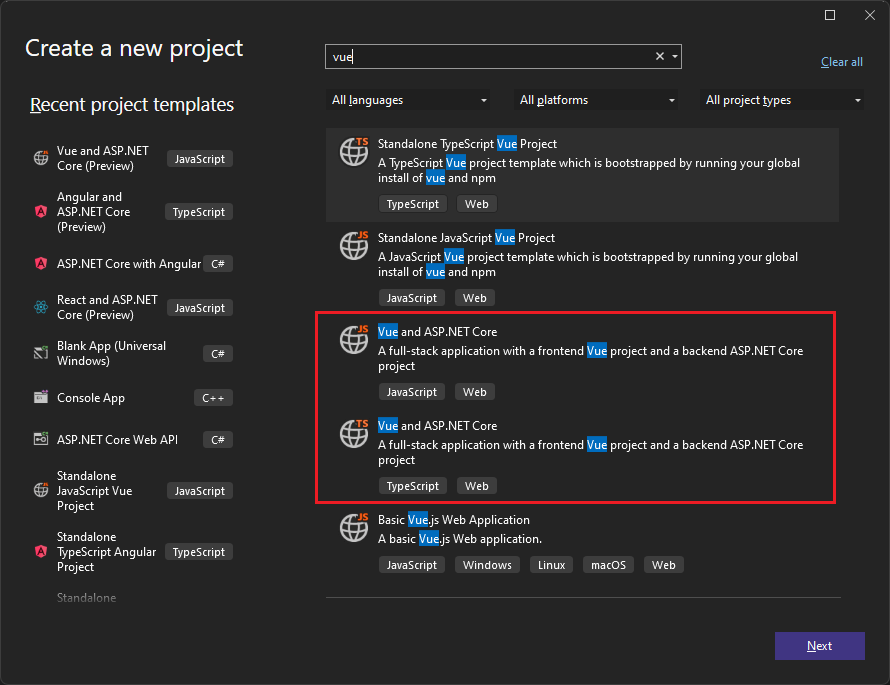Click the JS-badged icon for Standalone JavaScript Vue Project
Viewport: 890px width, 685px height.
click(354, 245)
